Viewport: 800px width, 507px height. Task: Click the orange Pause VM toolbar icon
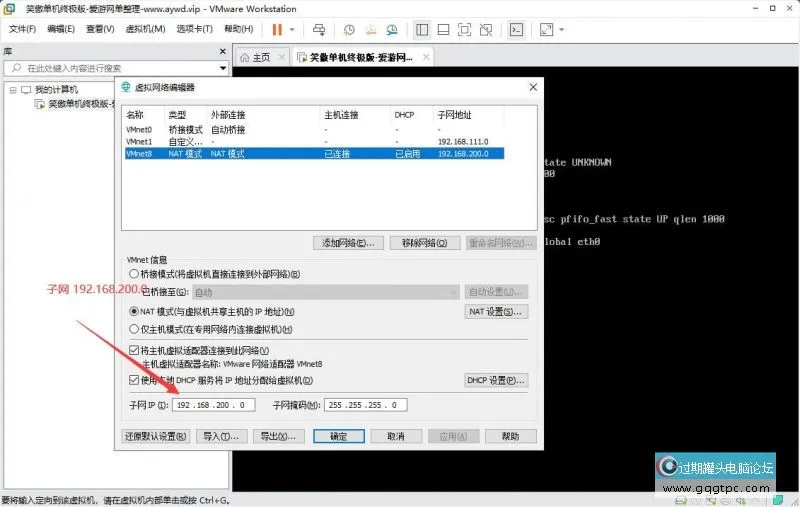click(x=277, y=30)
